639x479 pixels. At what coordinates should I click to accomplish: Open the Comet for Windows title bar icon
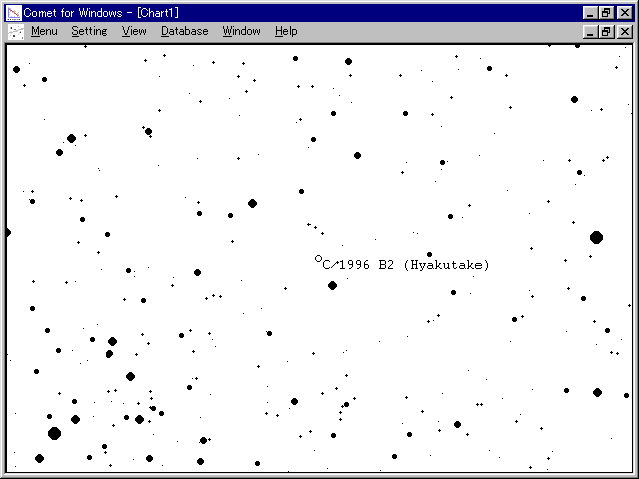(x=14, y=12)
